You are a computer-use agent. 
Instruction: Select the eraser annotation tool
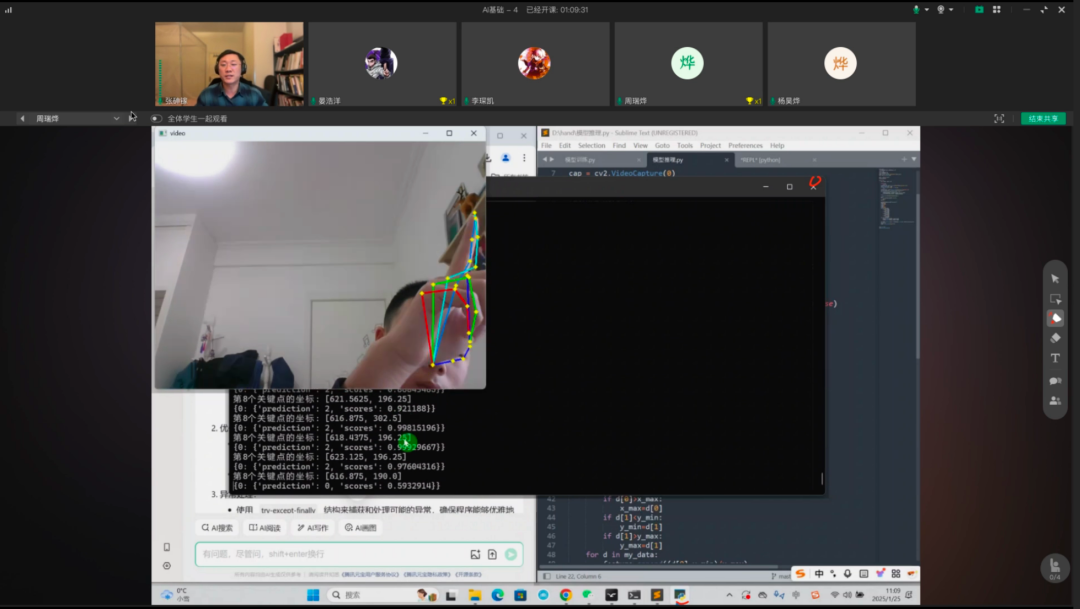pyautogui.click(x=1055, y=338)
